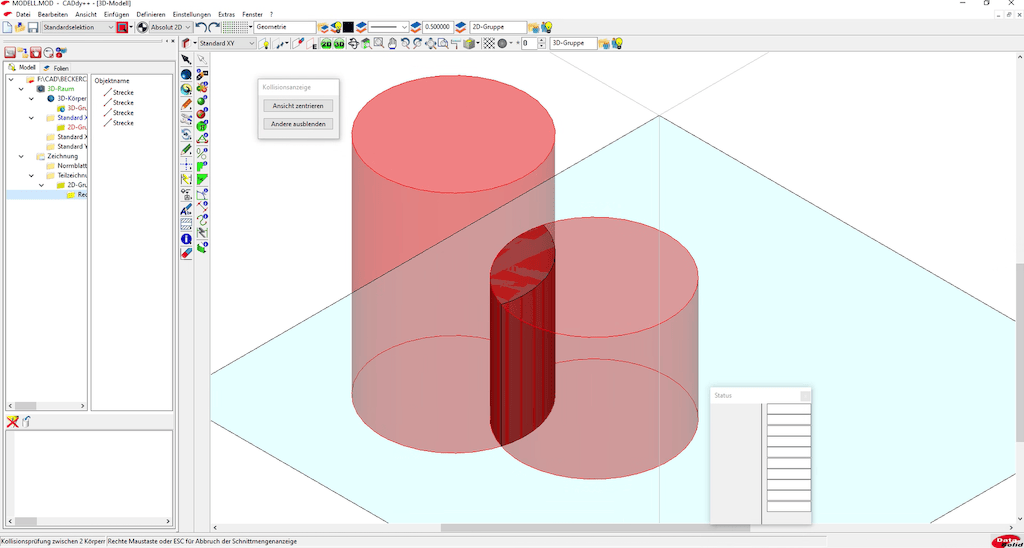Click the Ansicht zentrieren button

(298, 105)
